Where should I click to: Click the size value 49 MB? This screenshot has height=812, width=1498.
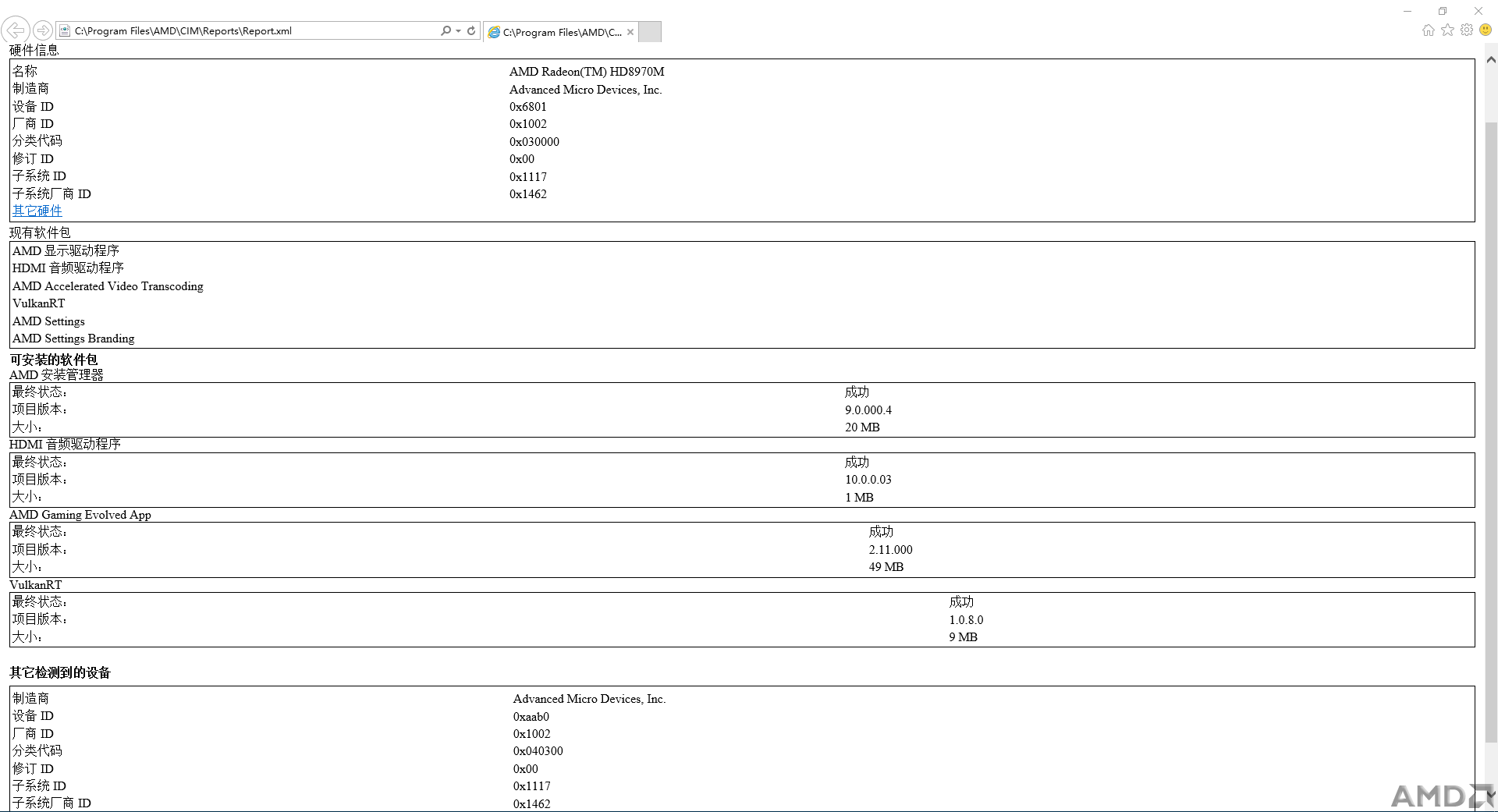click(x=886, y=567)
